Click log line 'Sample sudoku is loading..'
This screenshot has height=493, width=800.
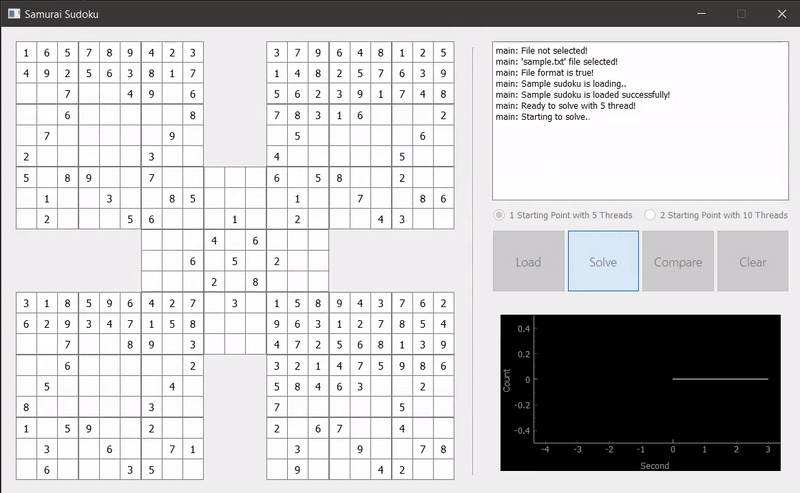tap(561, 84)
